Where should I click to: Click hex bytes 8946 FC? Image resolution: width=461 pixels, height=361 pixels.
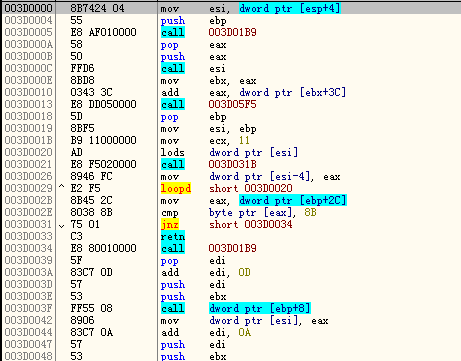(91, 176)
